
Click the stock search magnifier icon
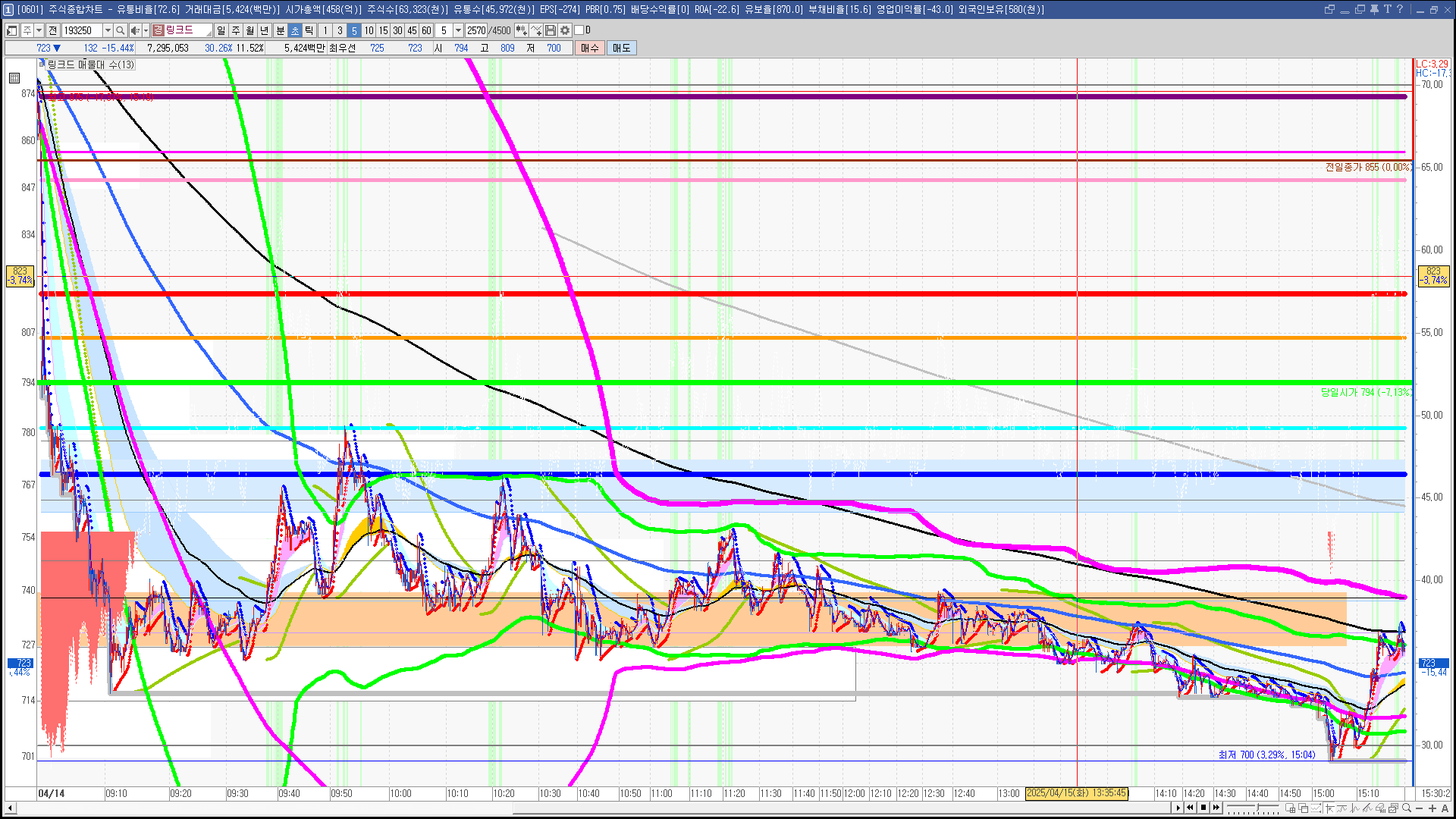click(x=120, y=30)
